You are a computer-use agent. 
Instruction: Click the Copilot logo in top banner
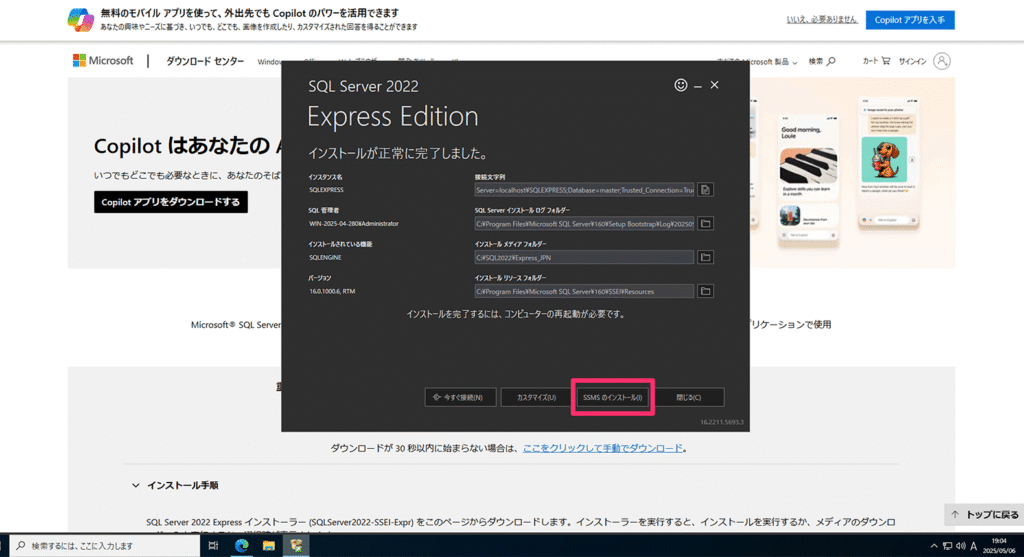[80, 20]
